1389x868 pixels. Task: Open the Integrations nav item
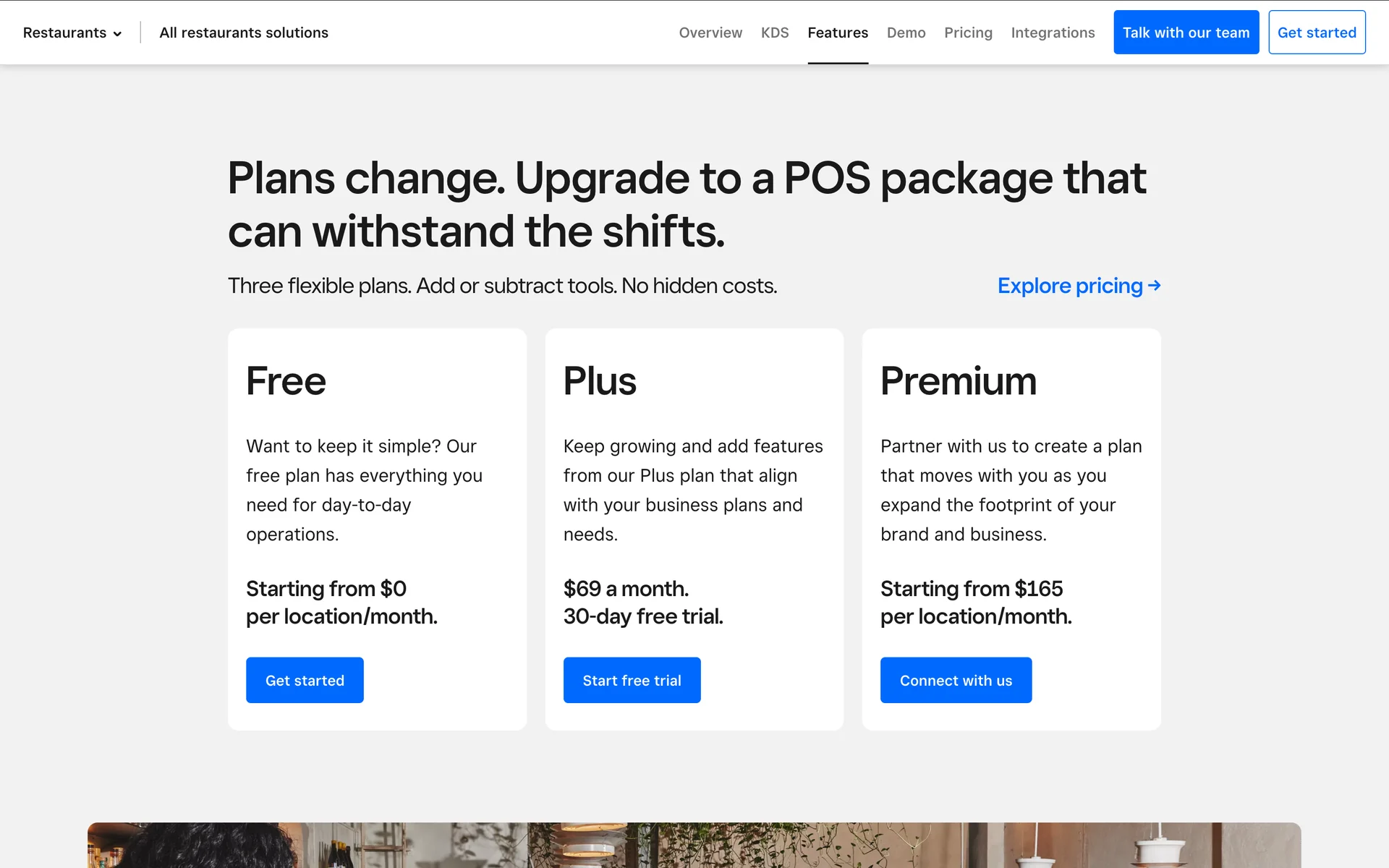click(1053, 33)
